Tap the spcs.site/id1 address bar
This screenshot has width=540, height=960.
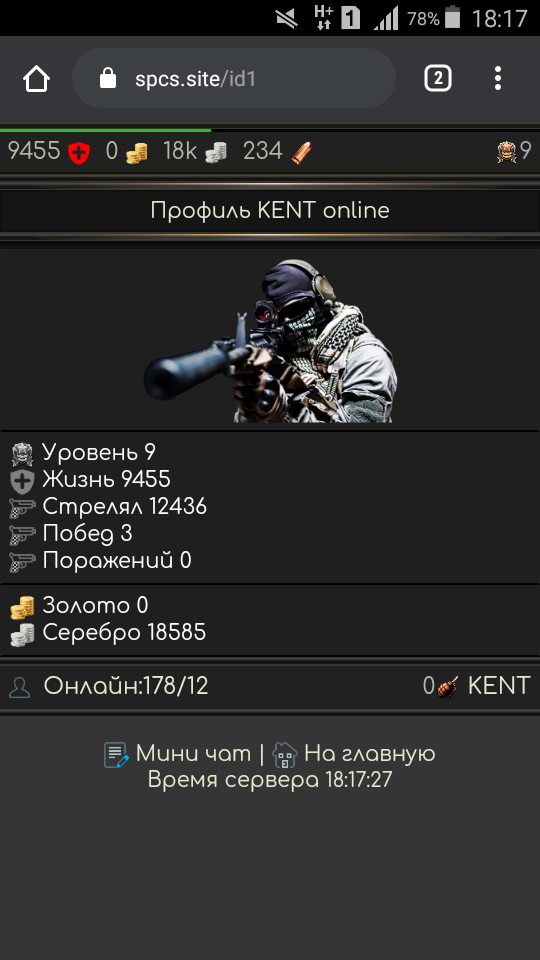point(234,78)
